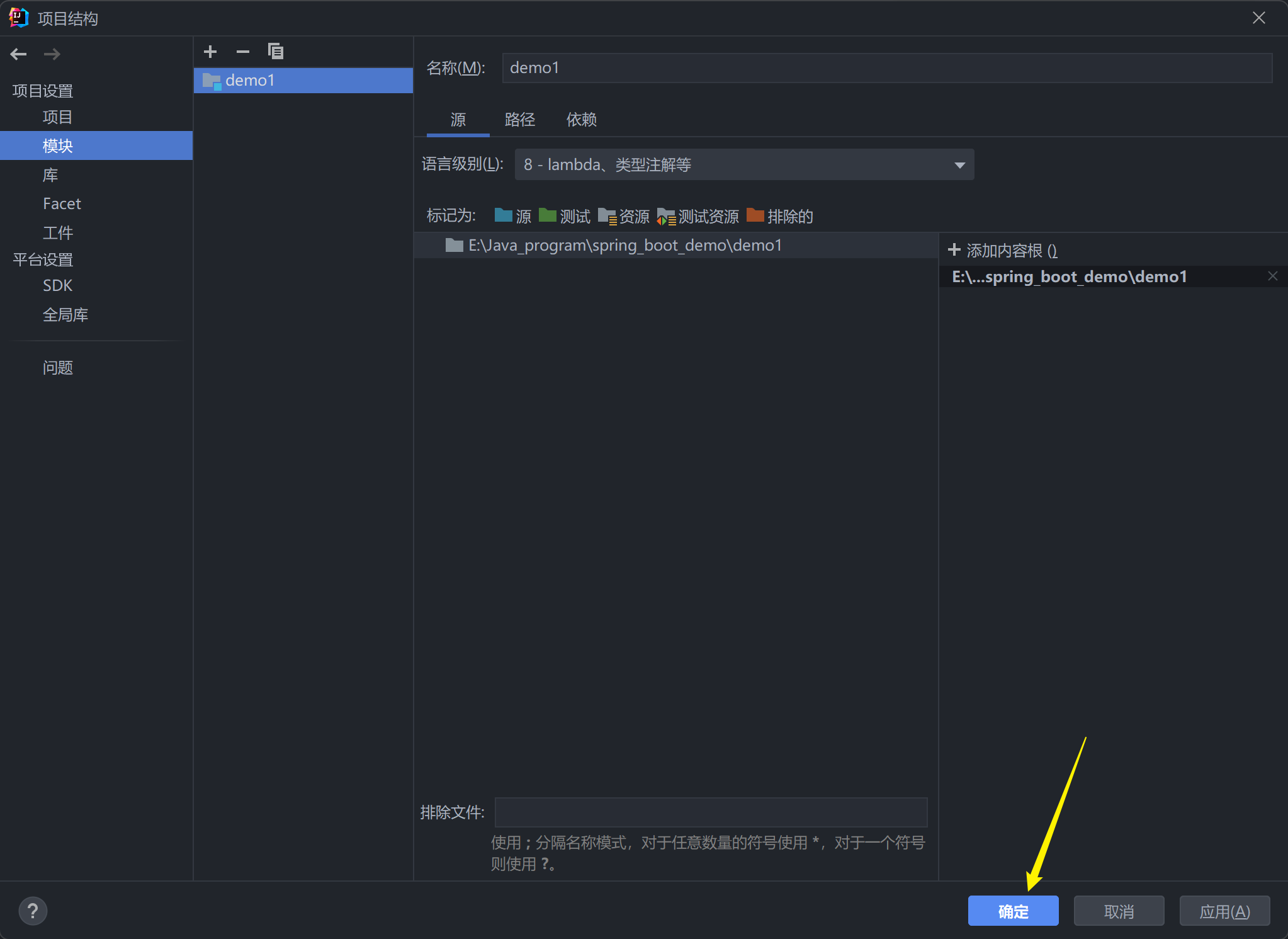Click the Apply (应用) button
The height and width of the screenshot is (939, 1288).
coord(1224,911)
